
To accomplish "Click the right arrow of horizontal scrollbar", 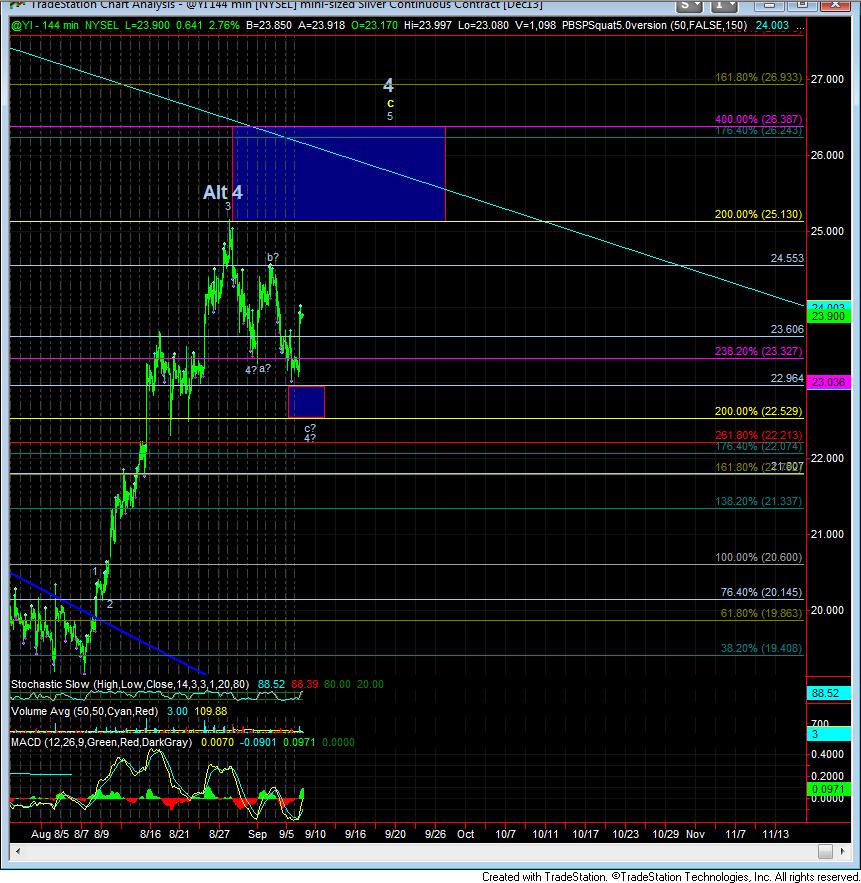I will (843, 851).
